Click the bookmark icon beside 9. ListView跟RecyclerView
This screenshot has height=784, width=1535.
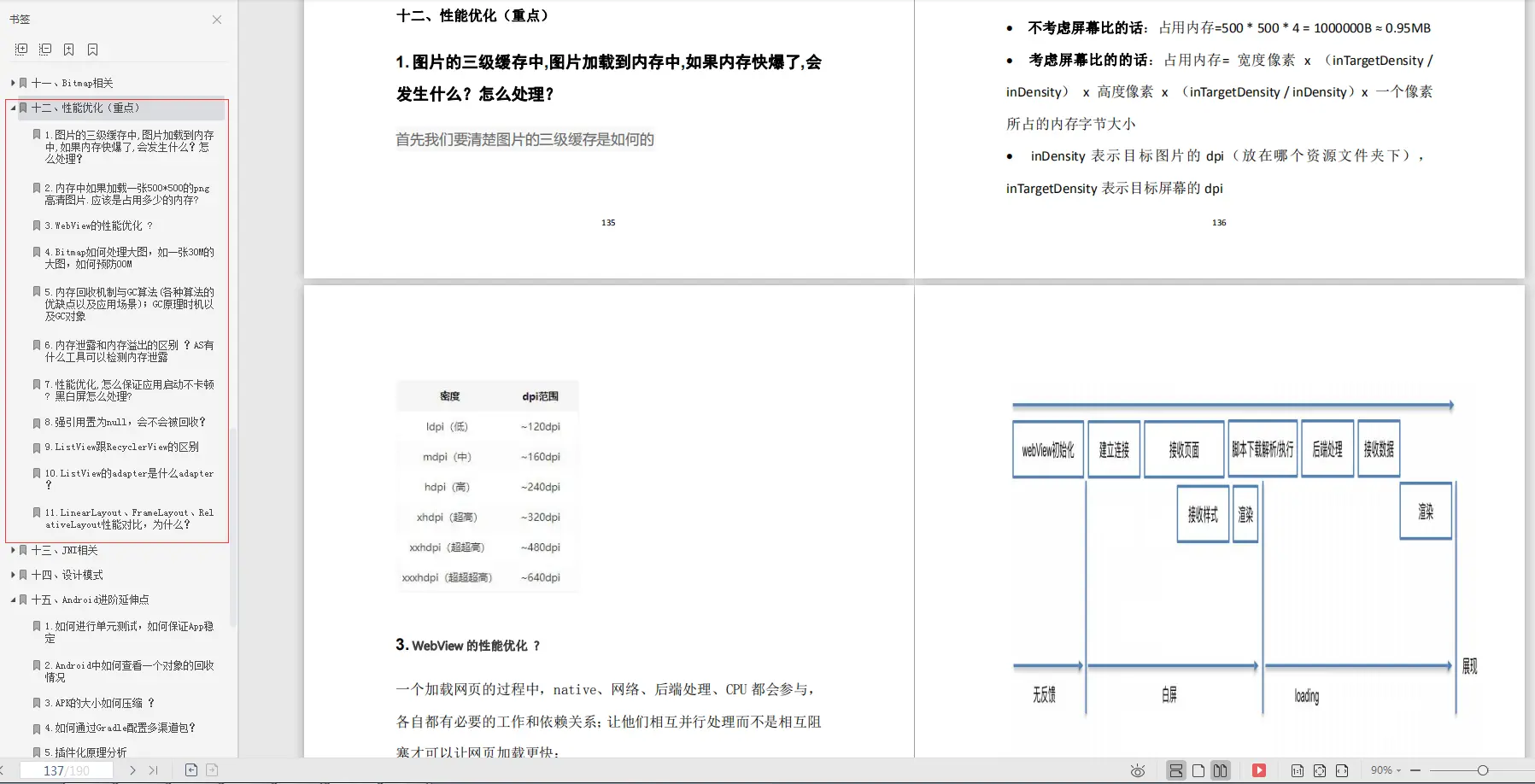point(37,448)
